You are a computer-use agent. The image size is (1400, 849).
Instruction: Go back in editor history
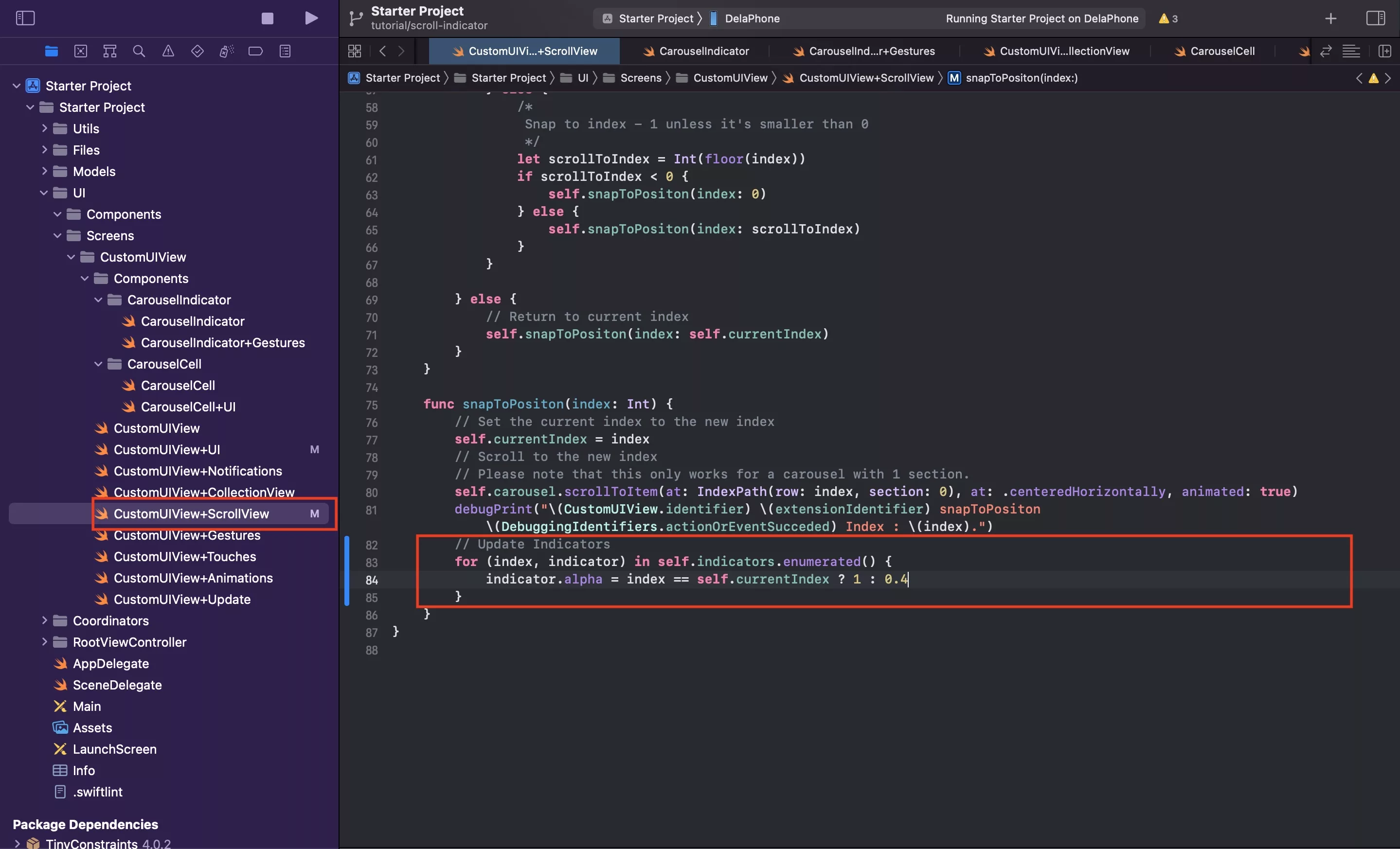point(382,51)
